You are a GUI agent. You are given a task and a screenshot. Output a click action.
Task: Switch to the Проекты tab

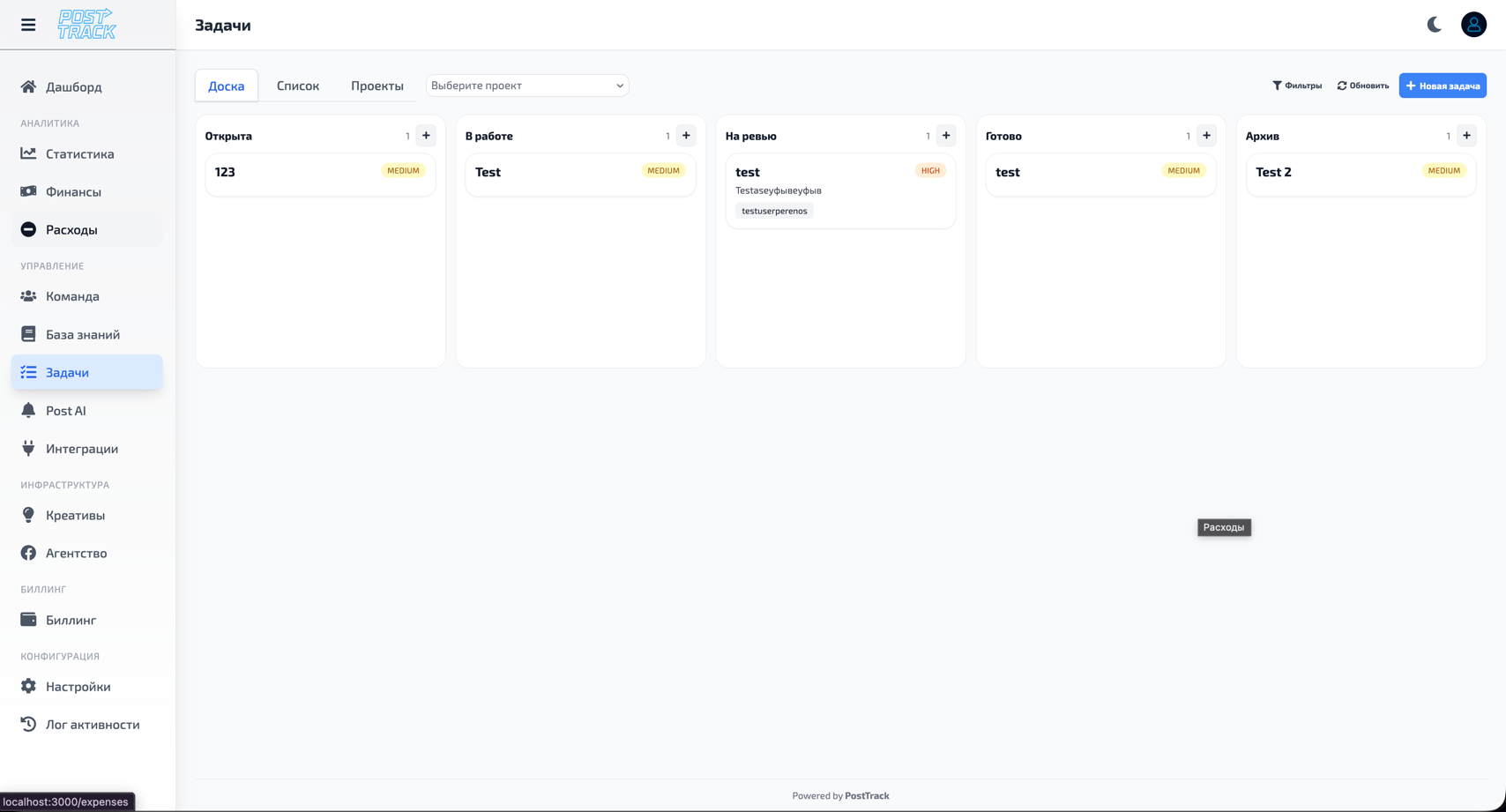377,85
